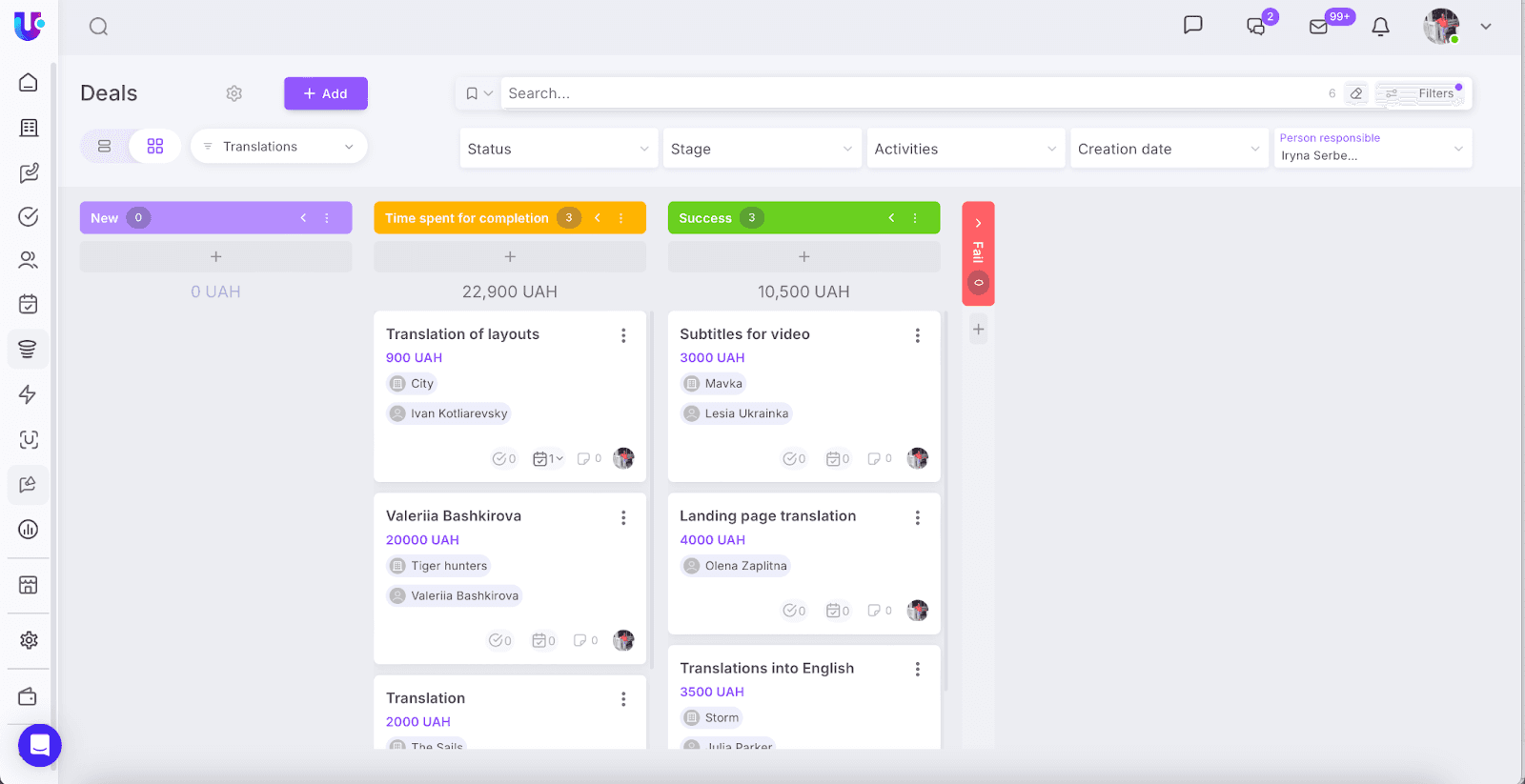Open Deals settings gear icon
This screenshot has height=784, width=1525.
(234, 93)
